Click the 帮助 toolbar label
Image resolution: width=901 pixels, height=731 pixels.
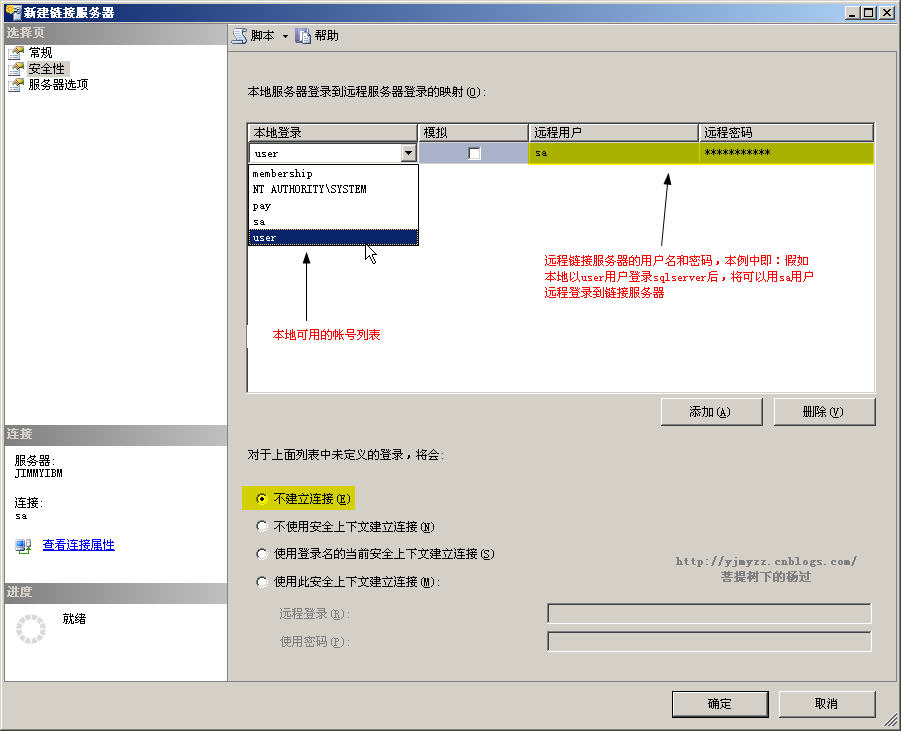click(326, 36)
